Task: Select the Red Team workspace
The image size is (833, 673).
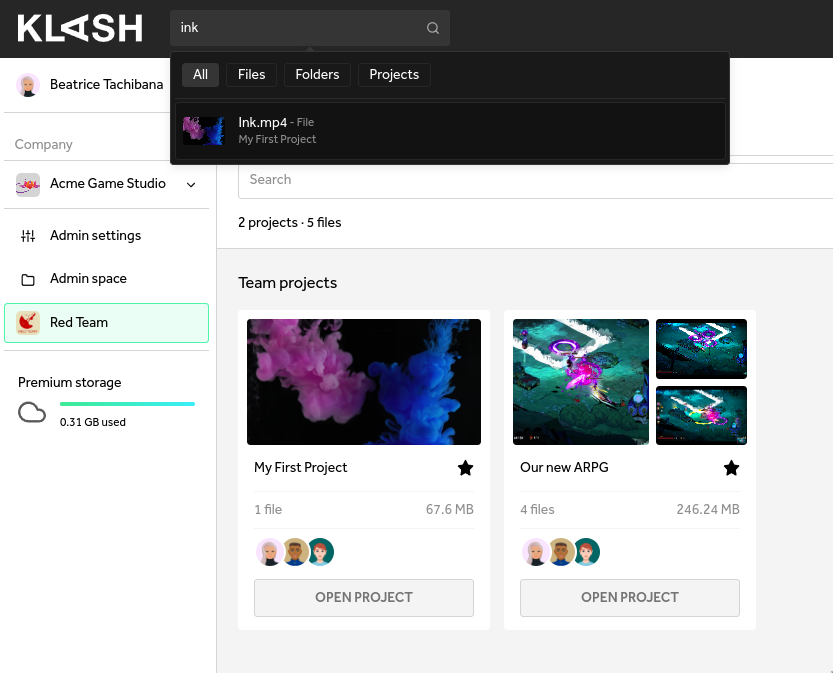Action: point(106,323)
